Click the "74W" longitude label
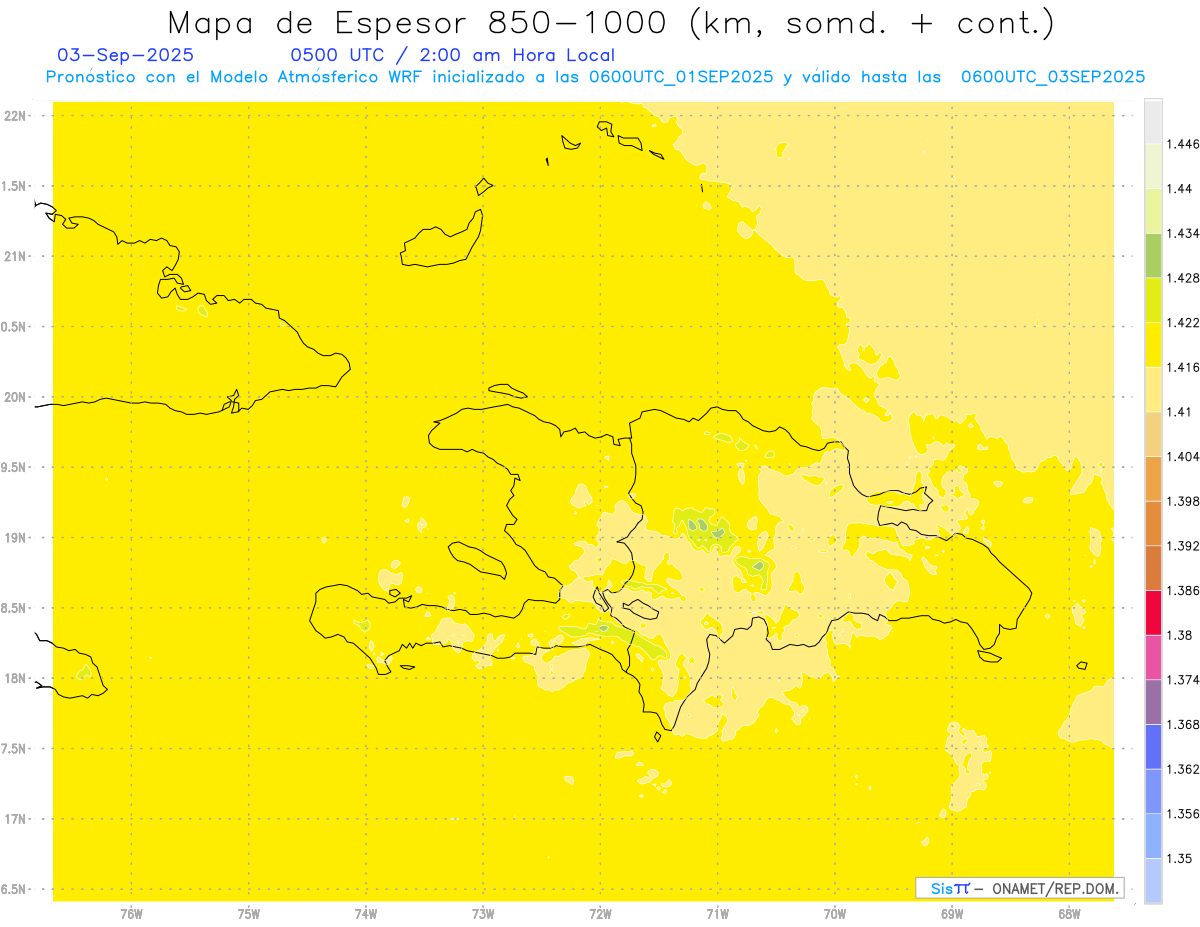This screenshot has width=1200, height=927. coord(366,913)
